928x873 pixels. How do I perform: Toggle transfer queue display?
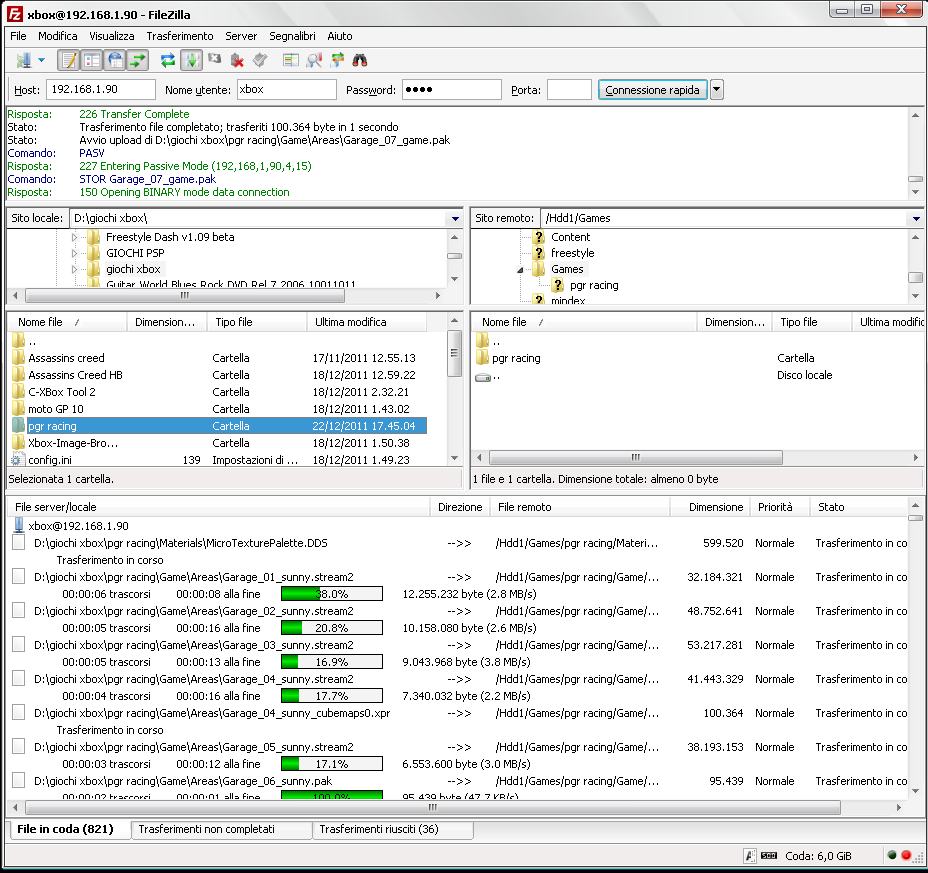(138, 60)
